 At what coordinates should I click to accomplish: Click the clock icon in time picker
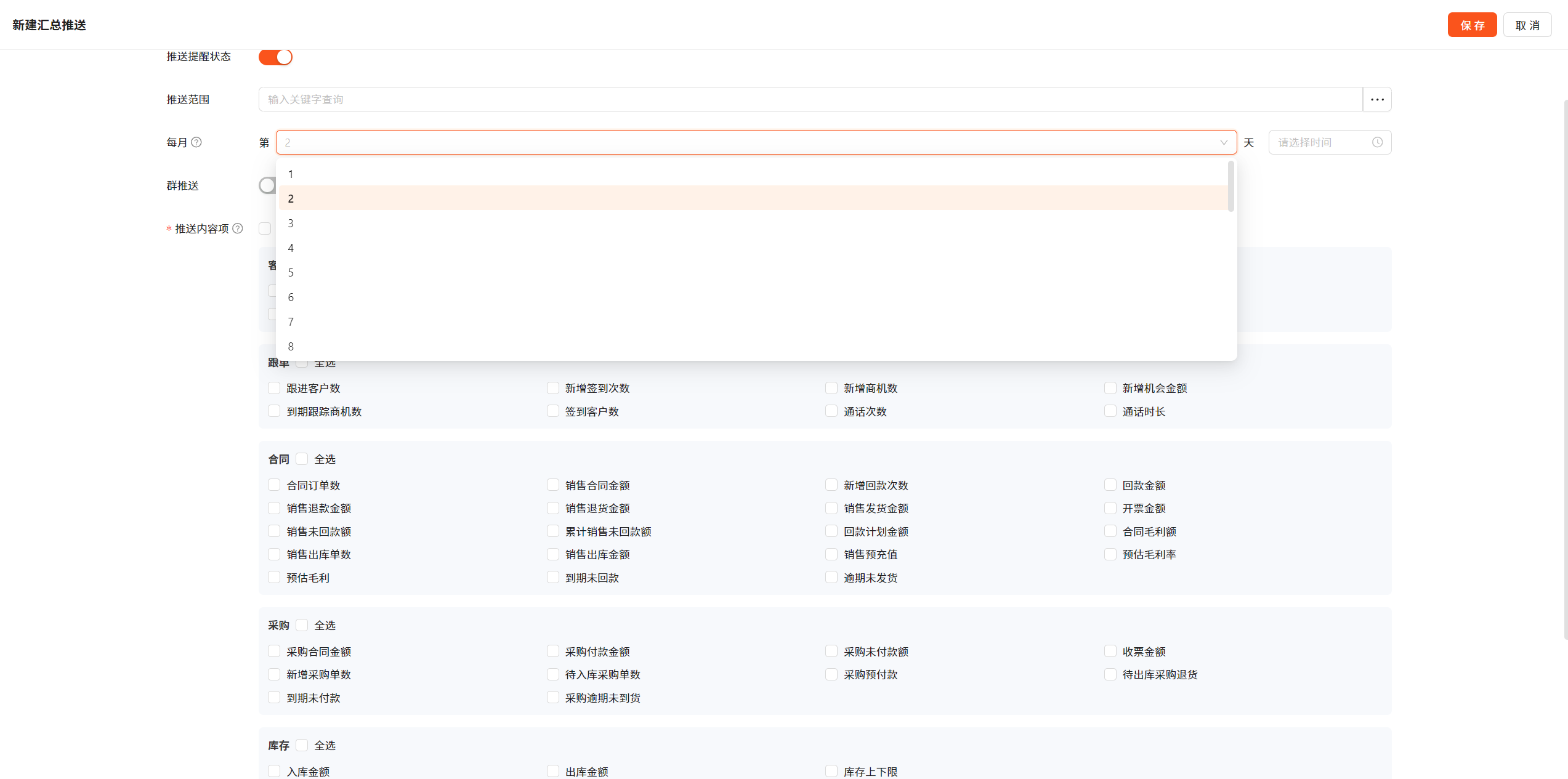click(1378, 142)
